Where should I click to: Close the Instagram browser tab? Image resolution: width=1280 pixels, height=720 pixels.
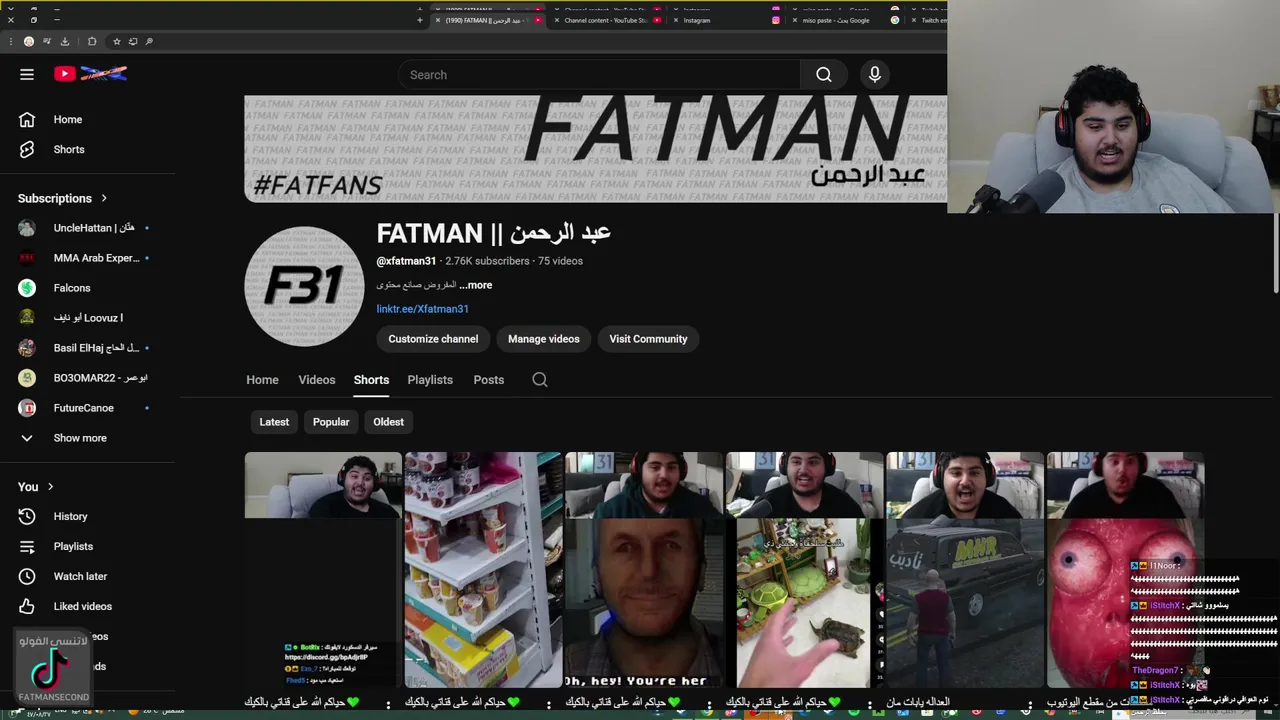(x=676, y=20)
